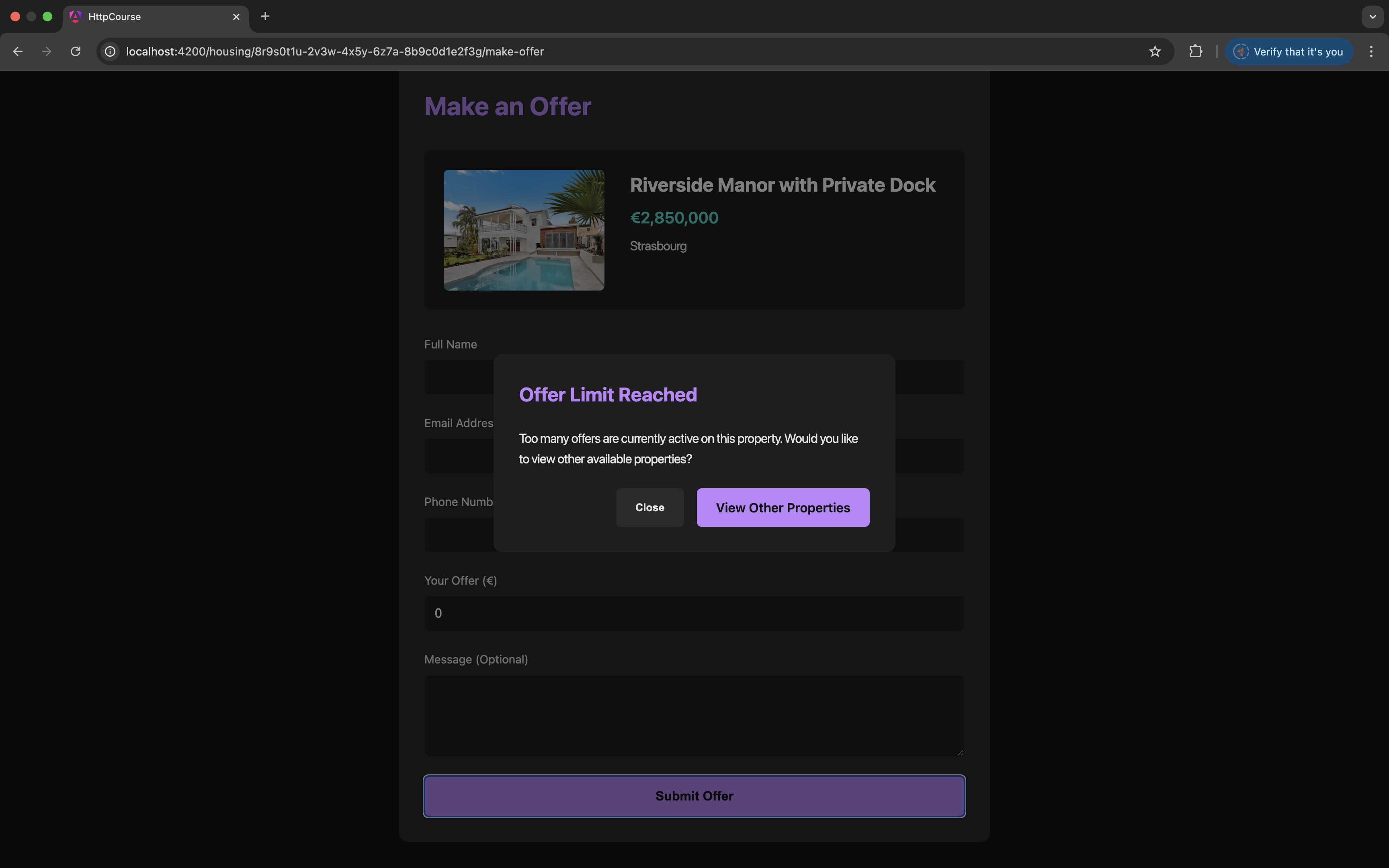Click the address bar URL
Image resolution: width=1389 pixels, height=868 pixels.
coord(335,52)
